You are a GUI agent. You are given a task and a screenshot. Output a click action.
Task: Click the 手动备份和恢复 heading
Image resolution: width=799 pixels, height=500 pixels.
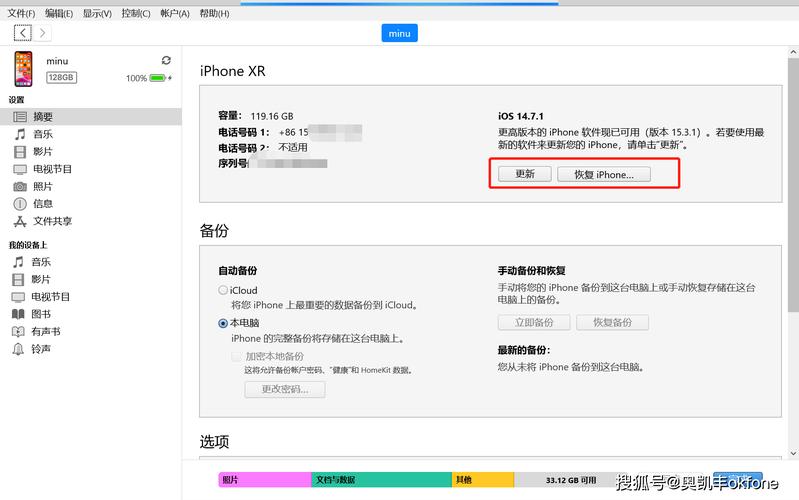531,271
